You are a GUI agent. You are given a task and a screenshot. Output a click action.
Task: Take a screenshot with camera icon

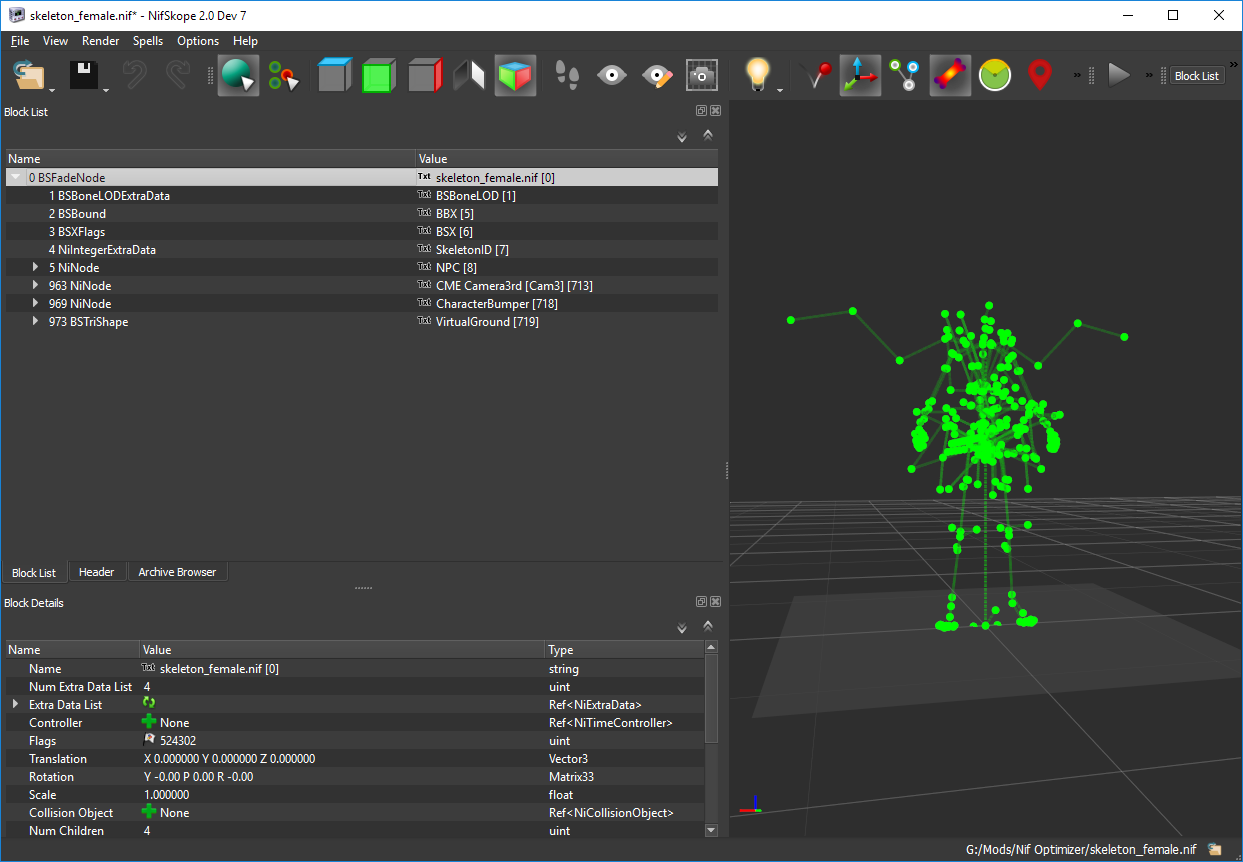702,76
